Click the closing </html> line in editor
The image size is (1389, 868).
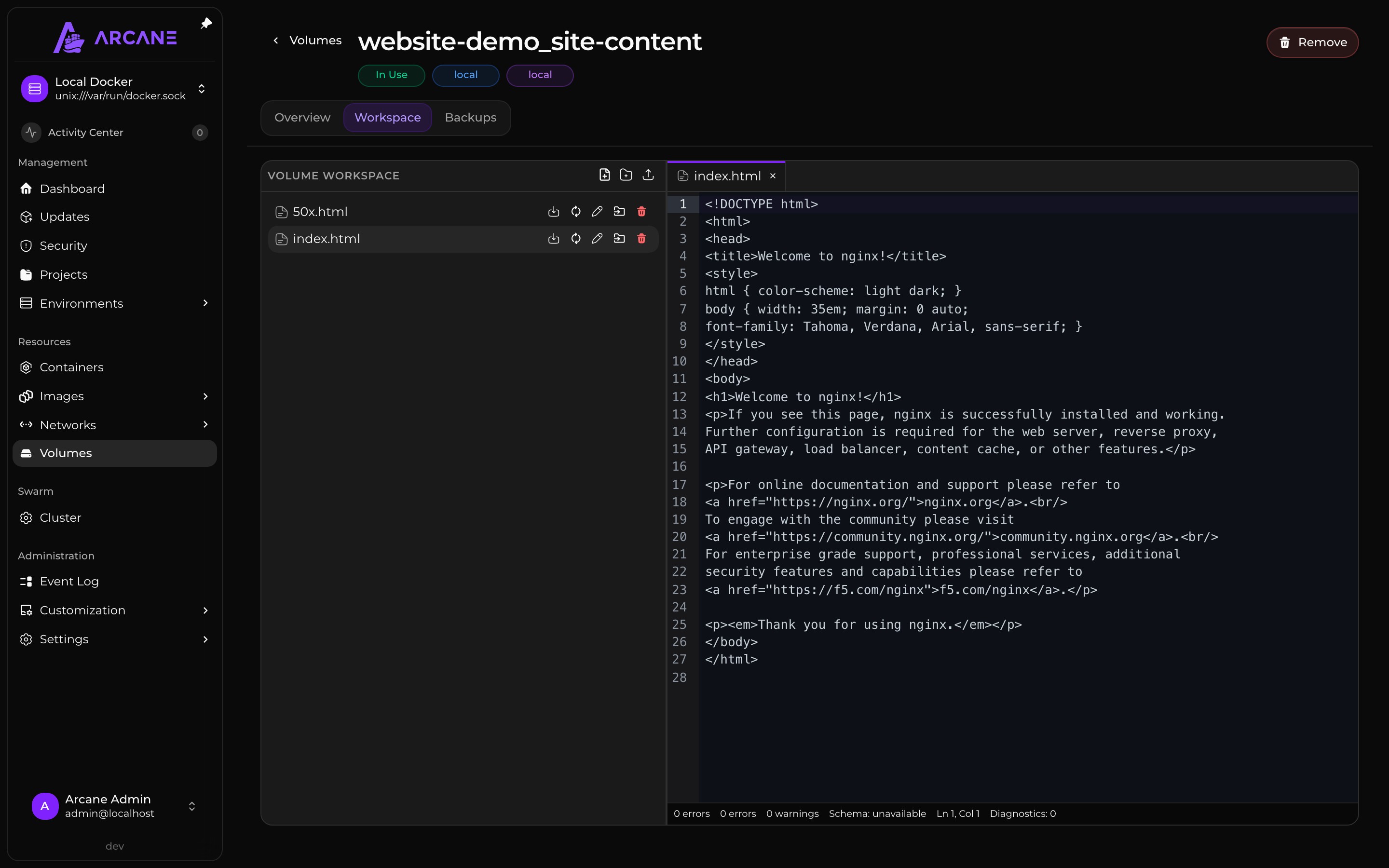(x=731, y=660)
